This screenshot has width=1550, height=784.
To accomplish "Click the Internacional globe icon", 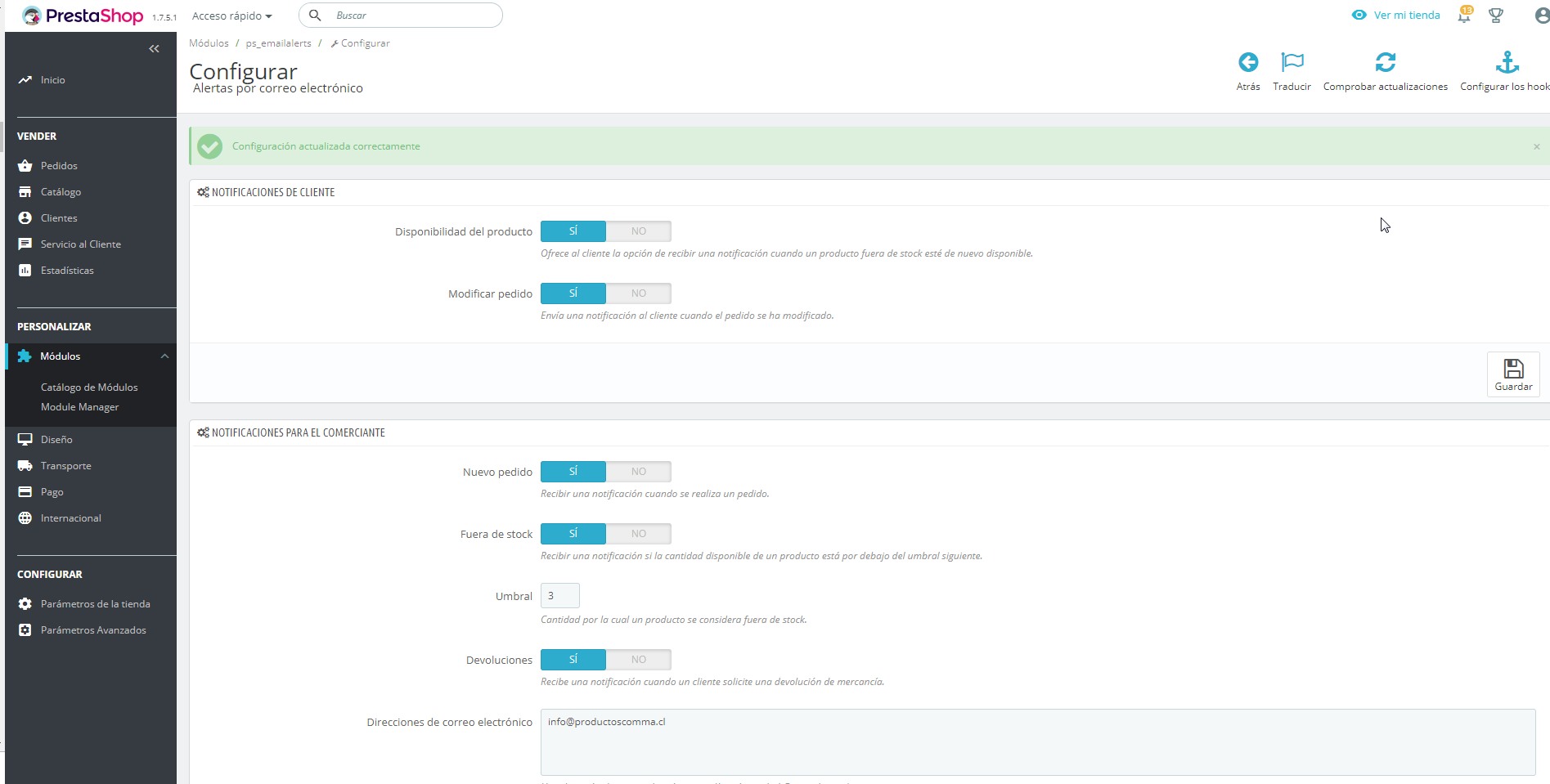I will (x=25, y=517).
